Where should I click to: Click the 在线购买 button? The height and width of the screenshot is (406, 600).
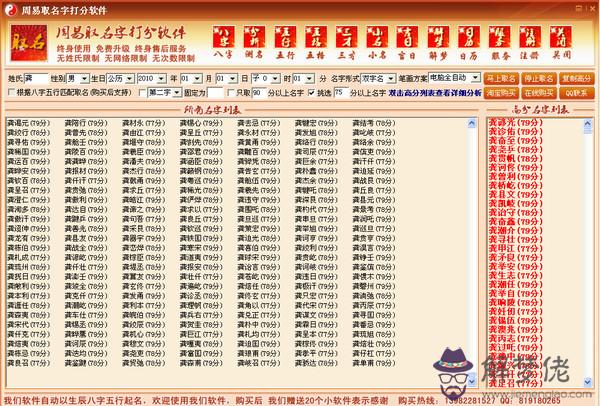(x=539, y=93)
